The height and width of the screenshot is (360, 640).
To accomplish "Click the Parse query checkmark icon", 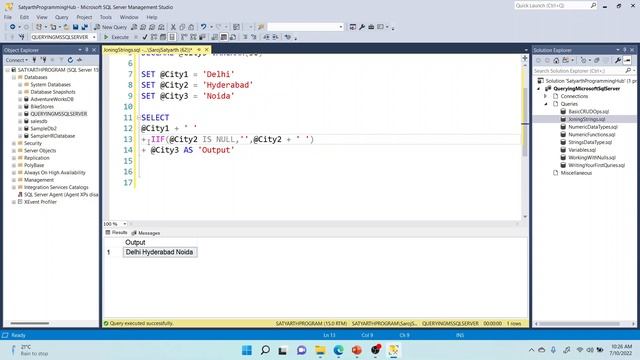I will 144,37.
